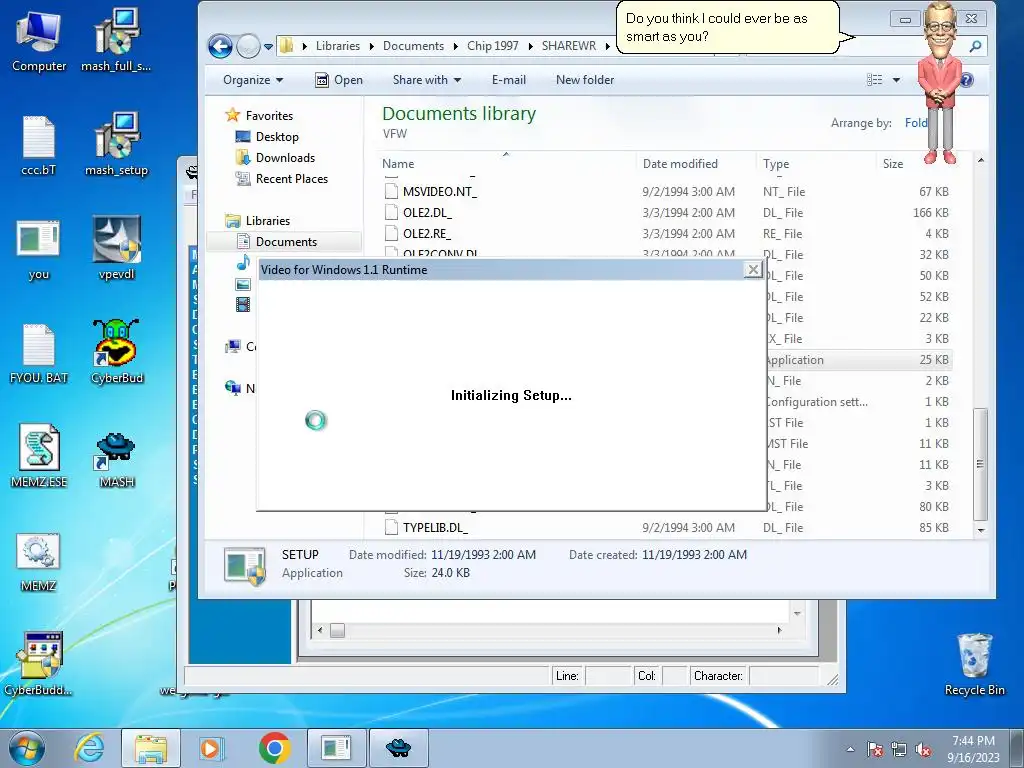Open the Organize dropdown menu
1024x768 pixels.
253,80
